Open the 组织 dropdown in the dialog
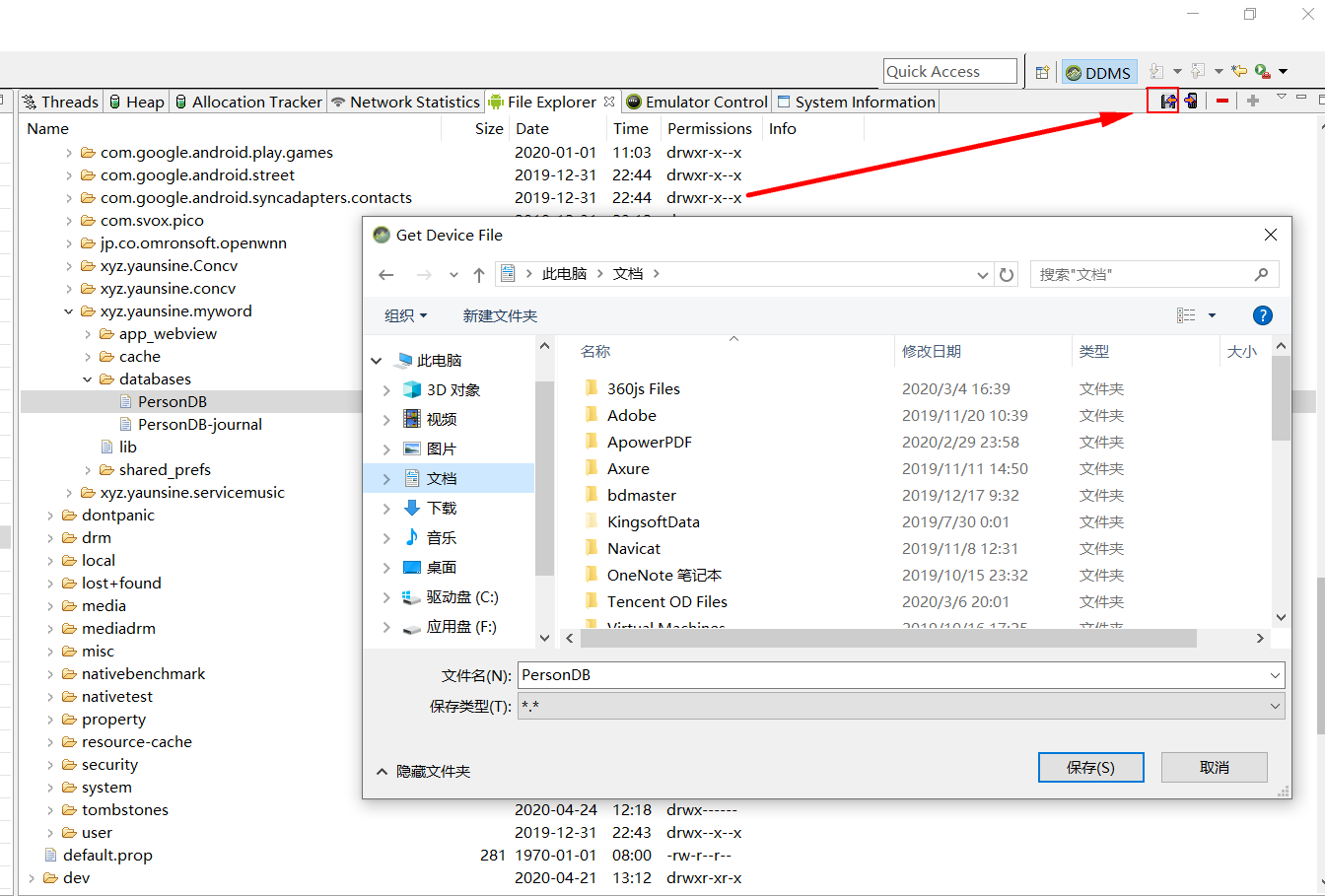This screenshot has height=896, width=1325. (x=405, y=314)
